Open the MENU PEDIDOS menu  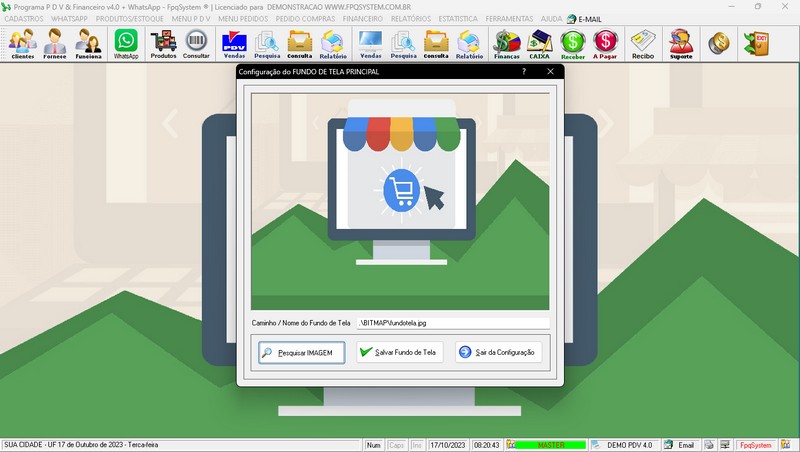click(x=243, y=19)
